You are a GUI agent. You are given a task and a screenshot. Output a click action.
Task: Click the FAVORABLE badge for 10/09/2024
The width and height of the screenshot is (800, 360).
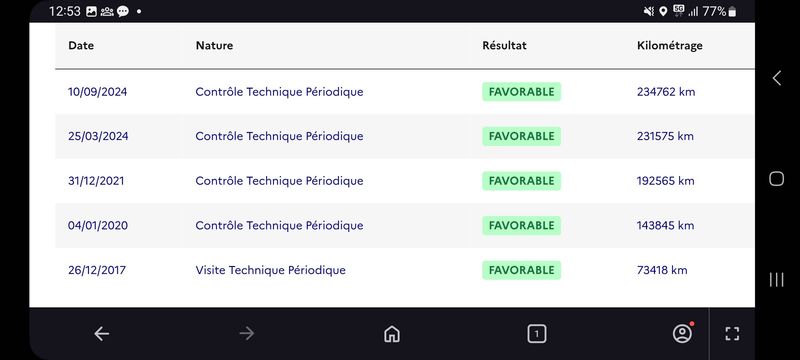(x=521, y=92)
